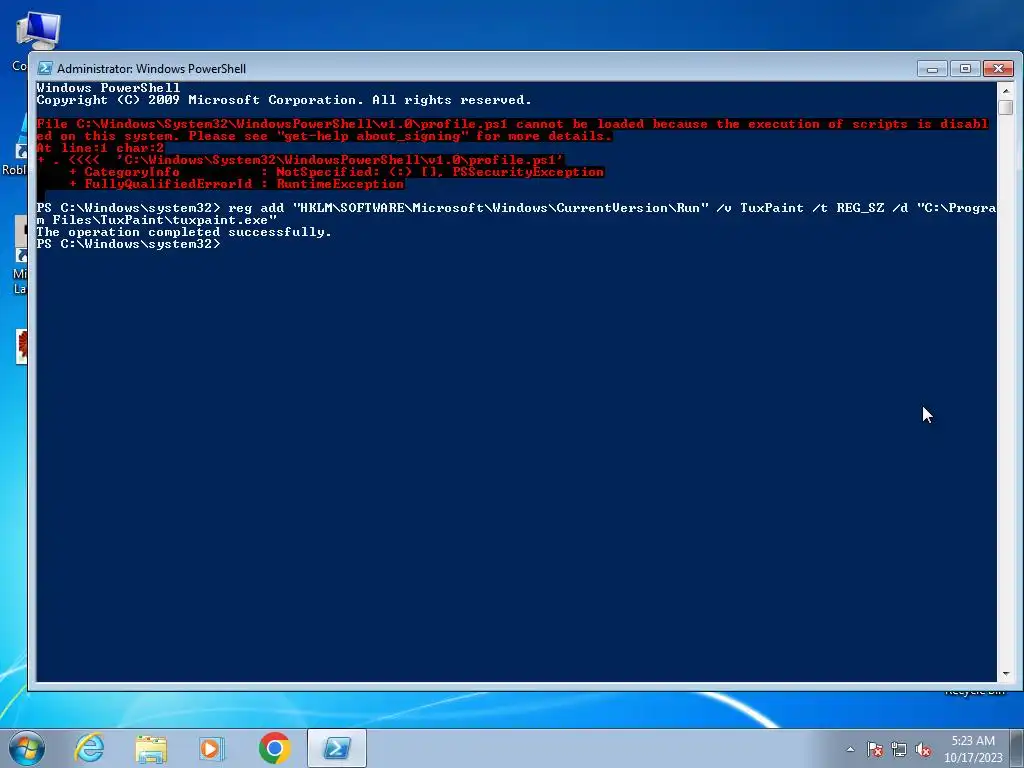Maximize the PowerShell window
This screenshot has height=768, width=1024.
[965, 69]
